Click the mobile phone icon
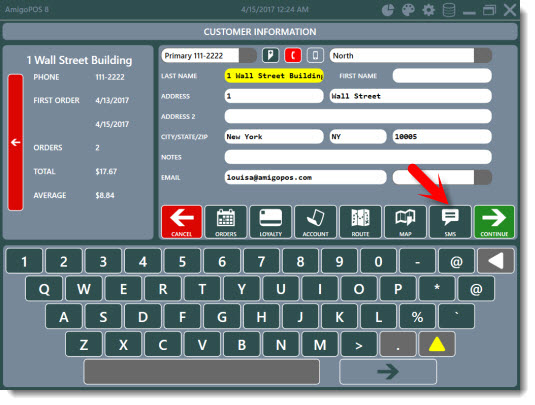The image size is (535, 405). 315,55
